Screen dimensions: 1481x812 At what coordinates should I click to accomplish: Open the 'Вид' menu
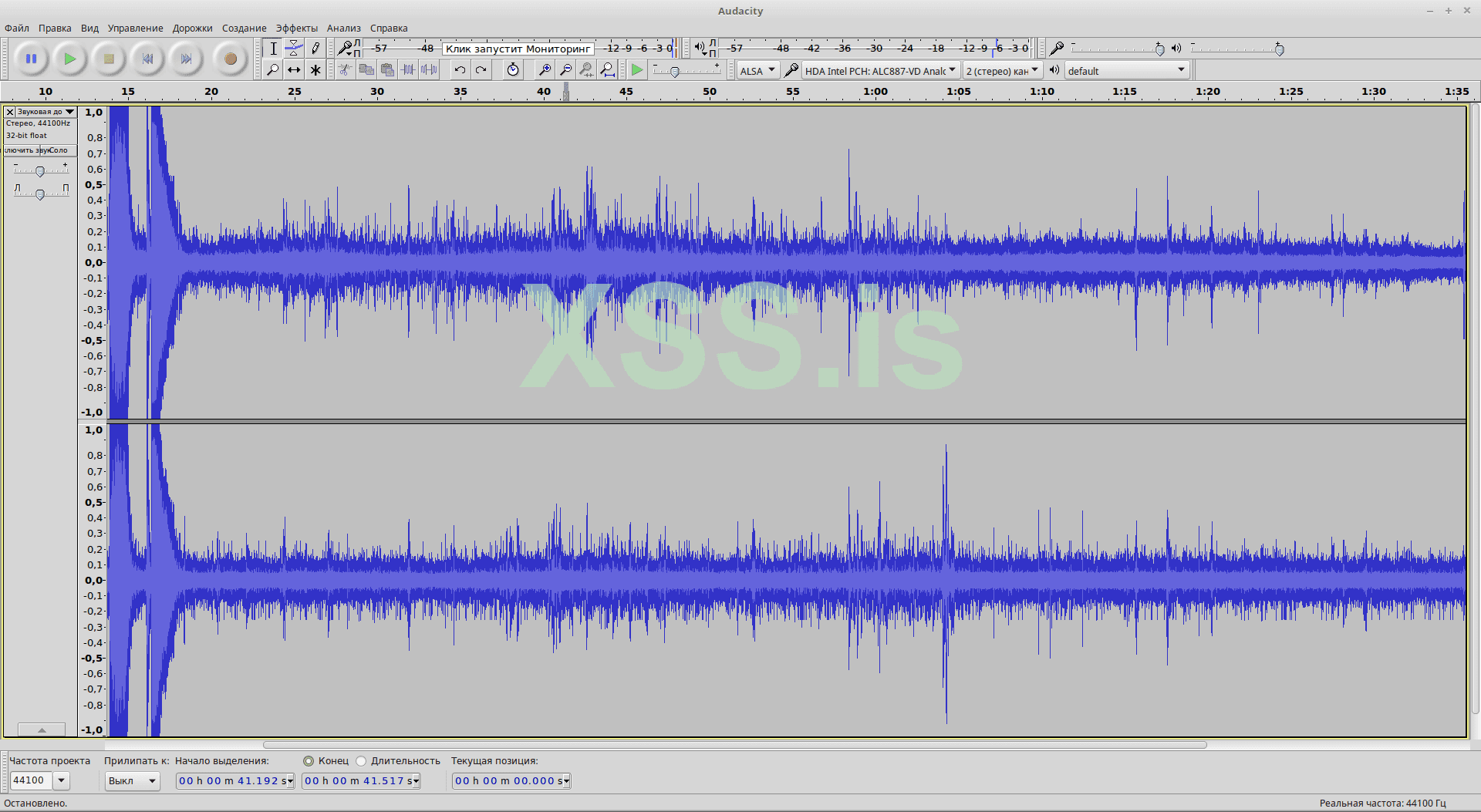(x=89, y=29)
